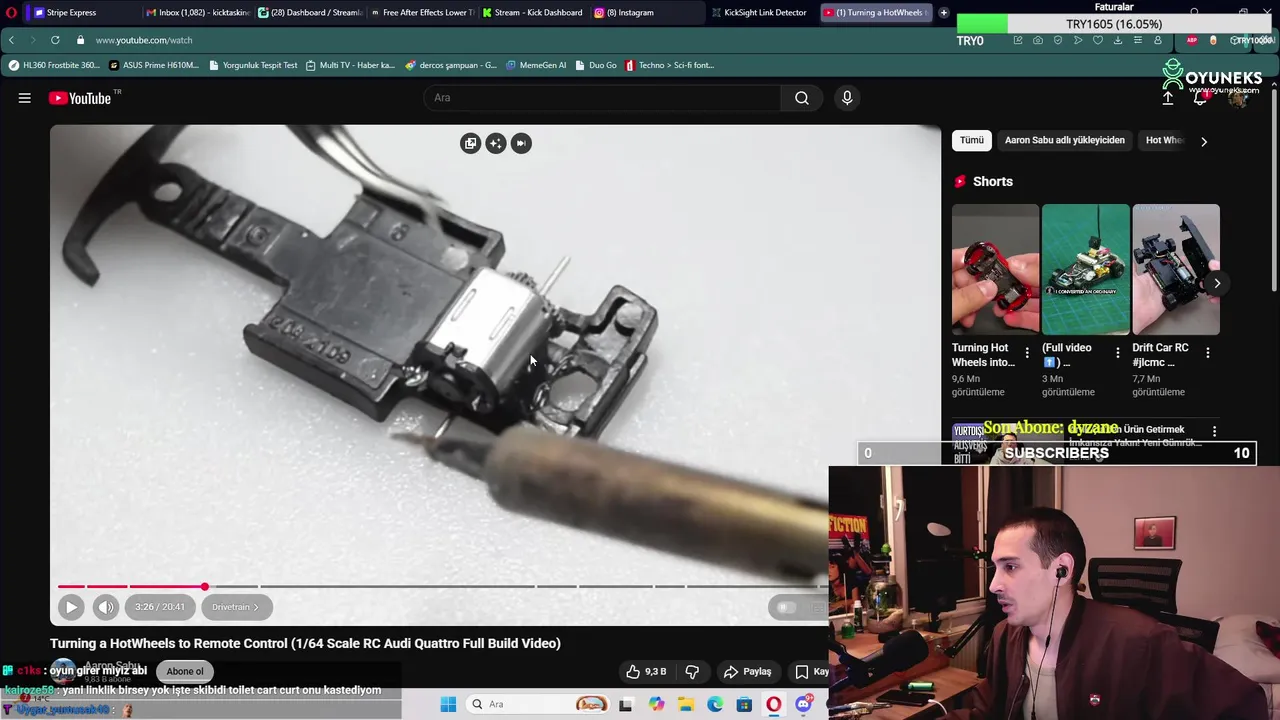Switch to Stripe Express browser tab

coord(78,12)
